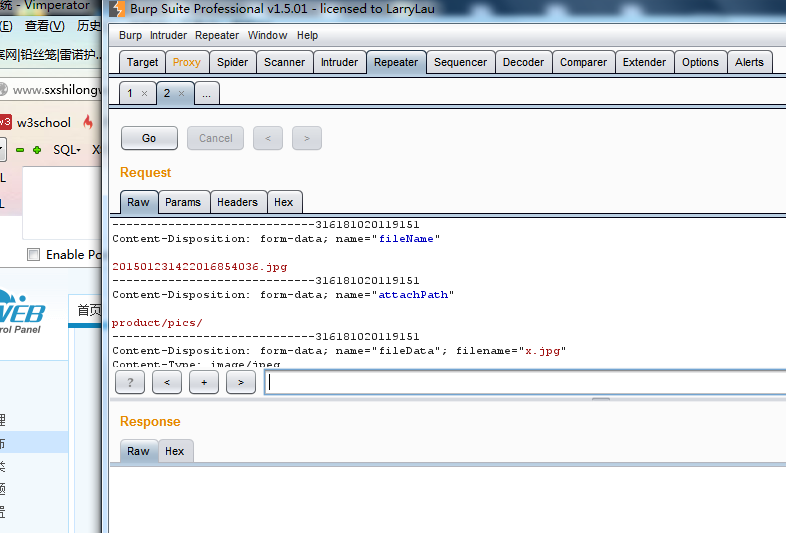786x533 pixels.
Task: Toggle the Enable Post data checkbox
Action: click(34, 255)
